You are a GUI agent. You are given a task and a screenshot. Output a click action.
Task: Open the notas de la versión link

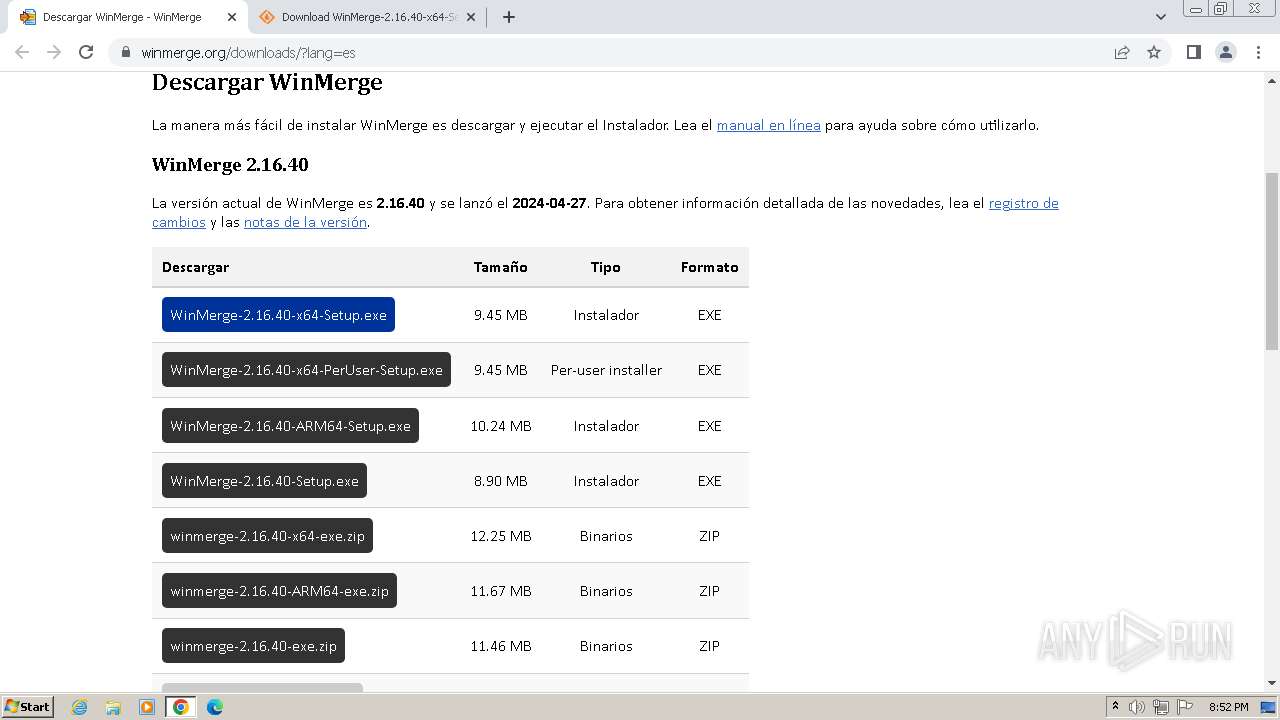point(305,222)
